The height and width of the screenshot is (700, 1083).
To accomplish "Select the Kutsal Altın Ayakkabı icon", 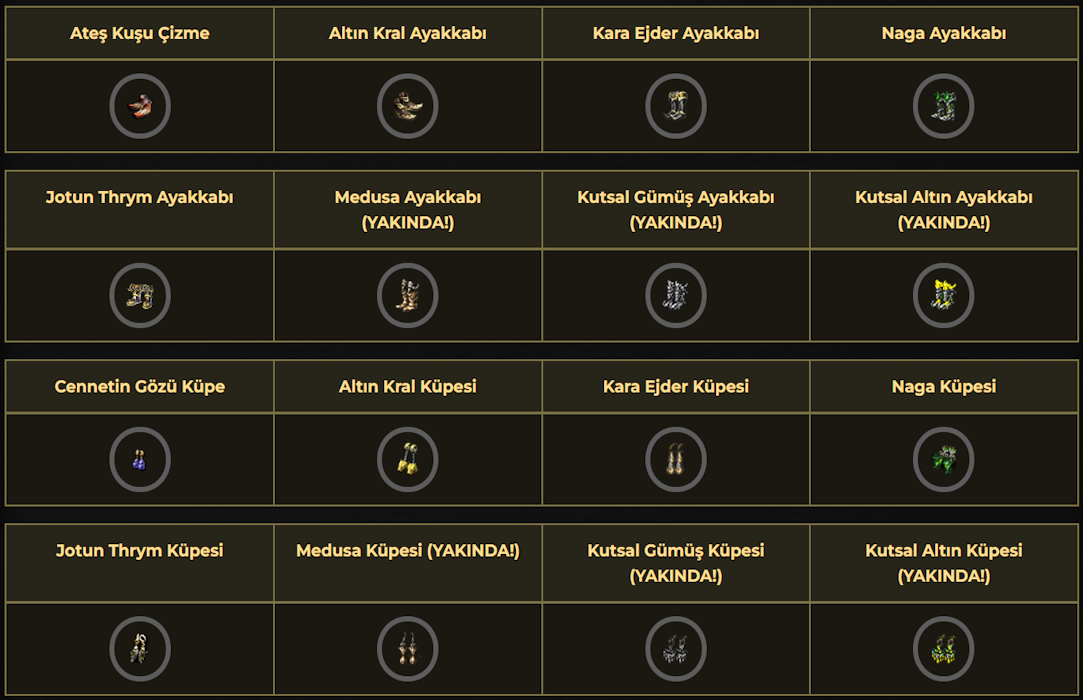I will tap(944, 295).
